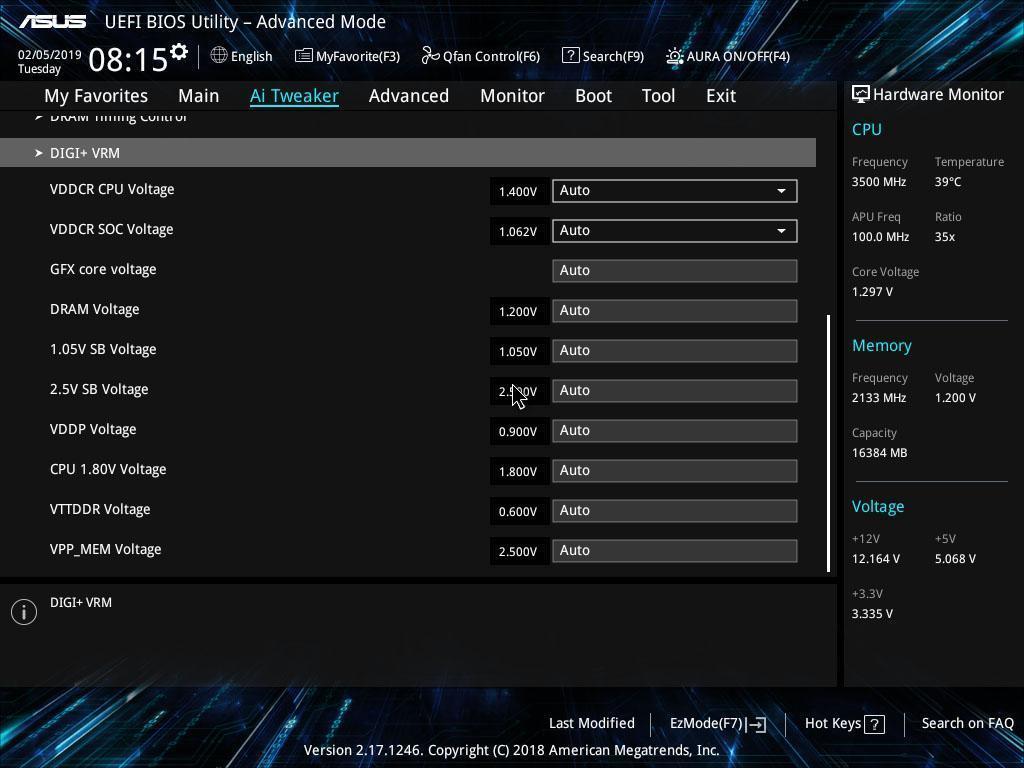Viewport: 1024px width, 768px height.
Task: Open Qfan Control fan icon
Action: coord(430,56)
